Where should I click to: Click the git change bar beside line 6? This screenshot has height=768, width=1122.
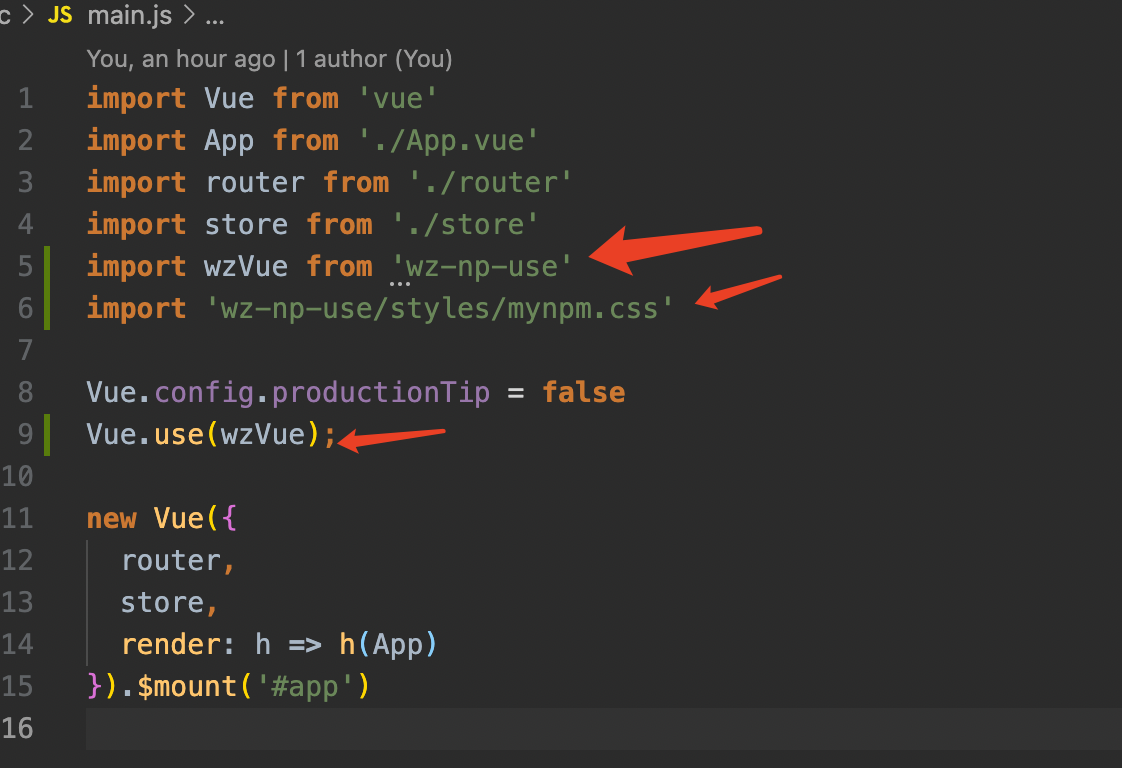(x=47, y=308)
